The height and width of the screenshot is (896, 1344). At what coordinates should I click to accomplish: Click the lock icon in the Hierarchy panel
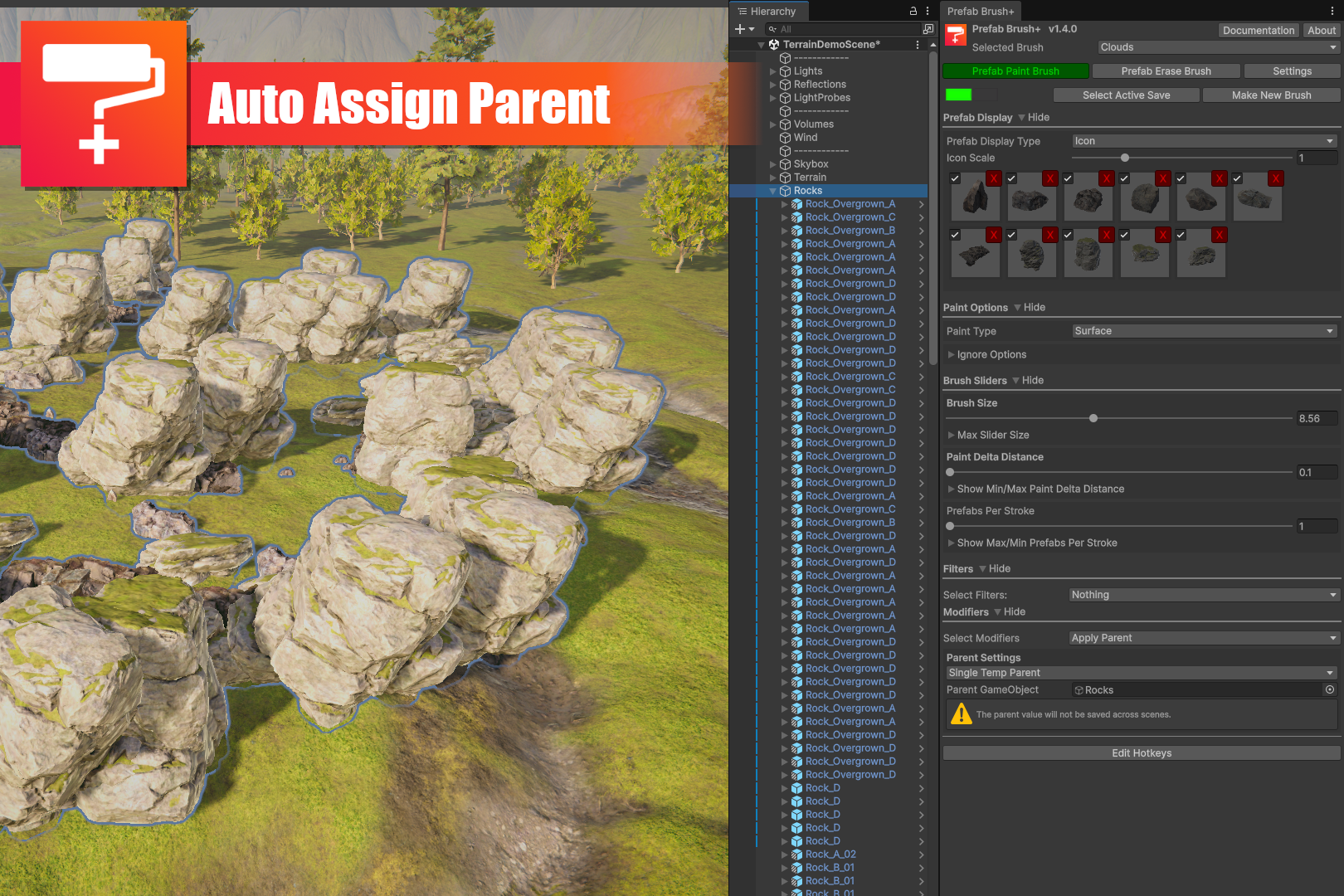912,11
